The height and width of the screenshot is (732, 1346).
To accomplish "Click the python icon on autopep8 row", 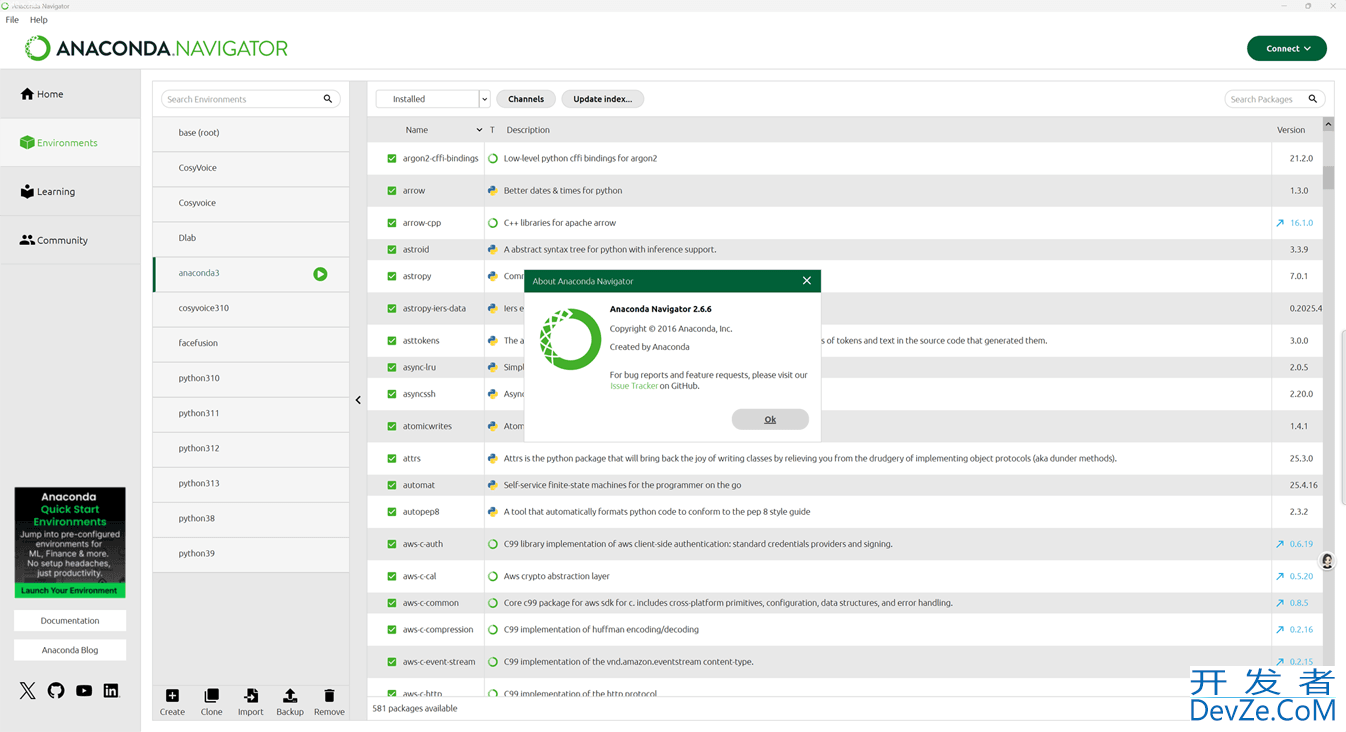I will tap(493, 512).
